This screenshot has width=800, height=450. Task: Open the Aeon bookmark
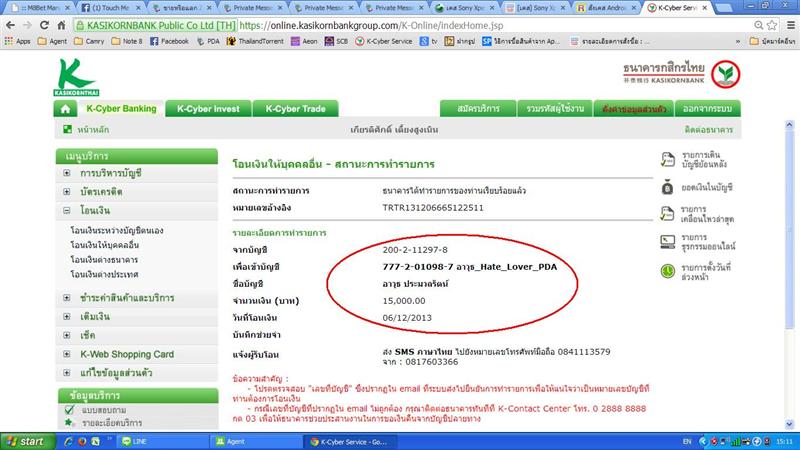point(304,41)
